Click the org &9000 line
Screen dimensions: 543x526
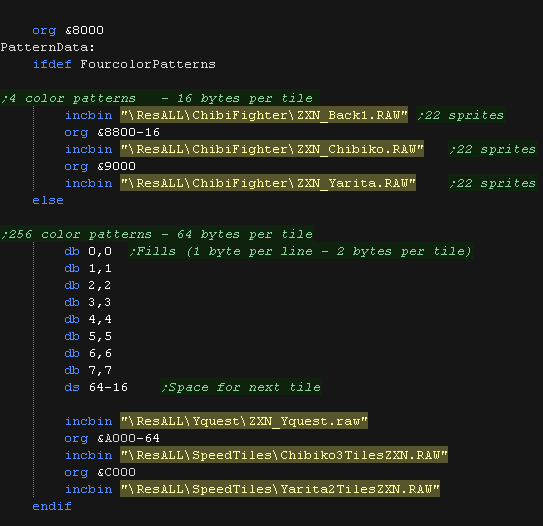[100, 166]
